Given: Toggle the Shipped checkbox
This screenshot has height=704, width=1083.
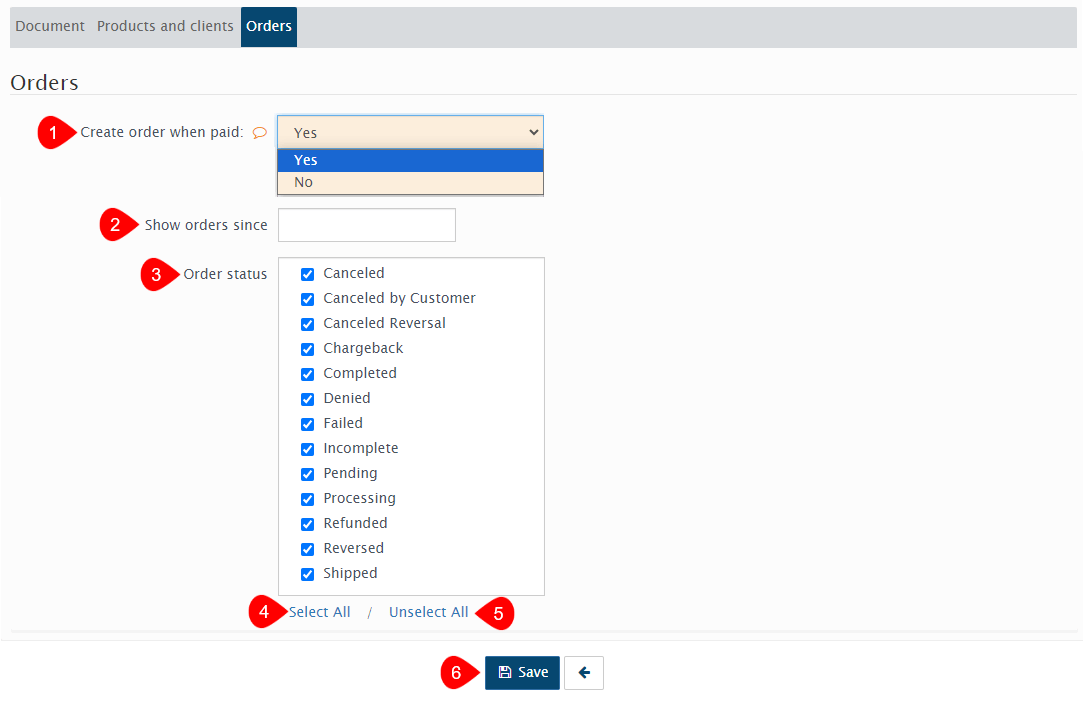Looking at the screenshot, I should [308, 574].
